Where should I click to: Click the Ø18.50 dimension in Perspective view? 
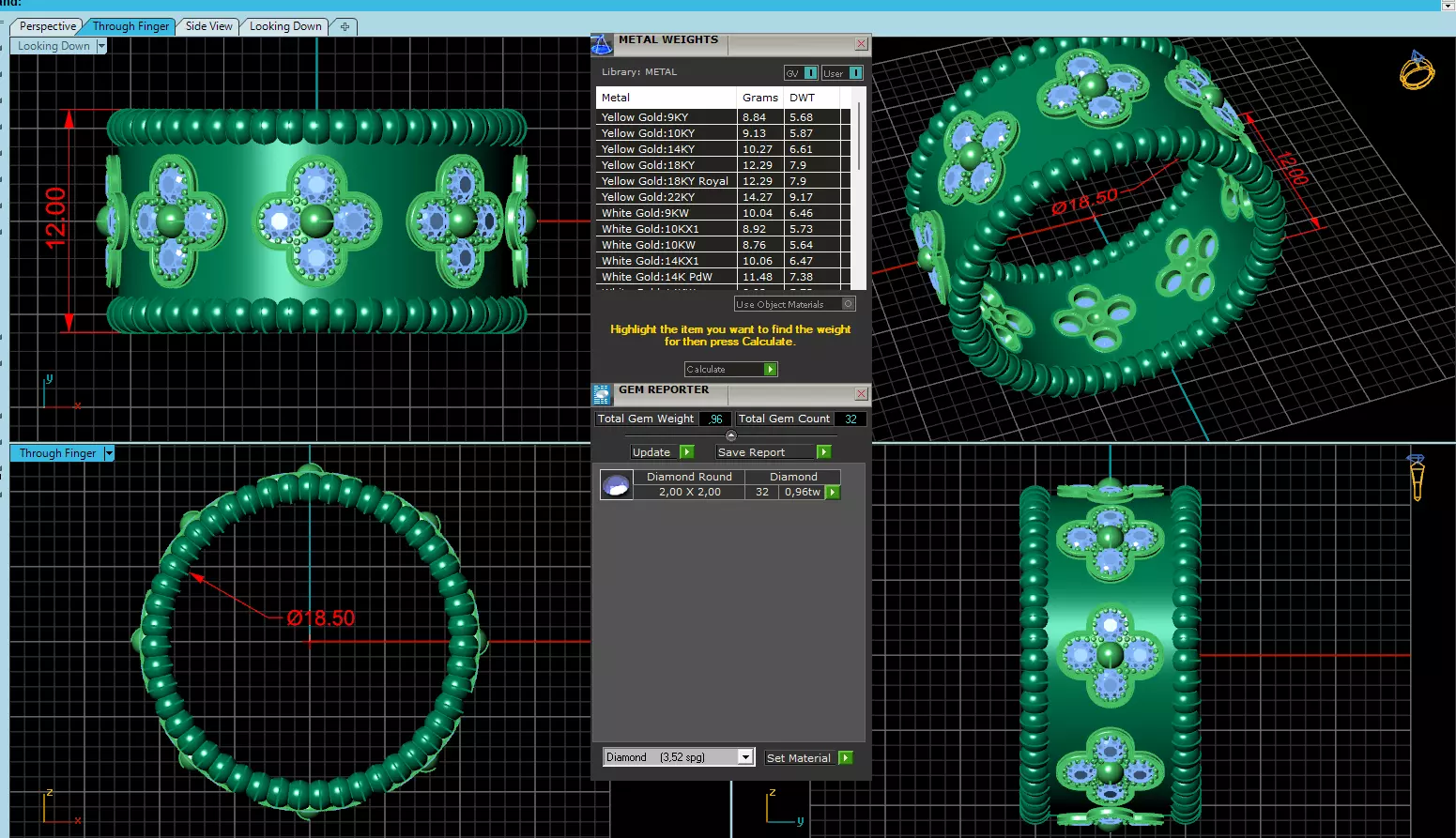click(1085, 201)
